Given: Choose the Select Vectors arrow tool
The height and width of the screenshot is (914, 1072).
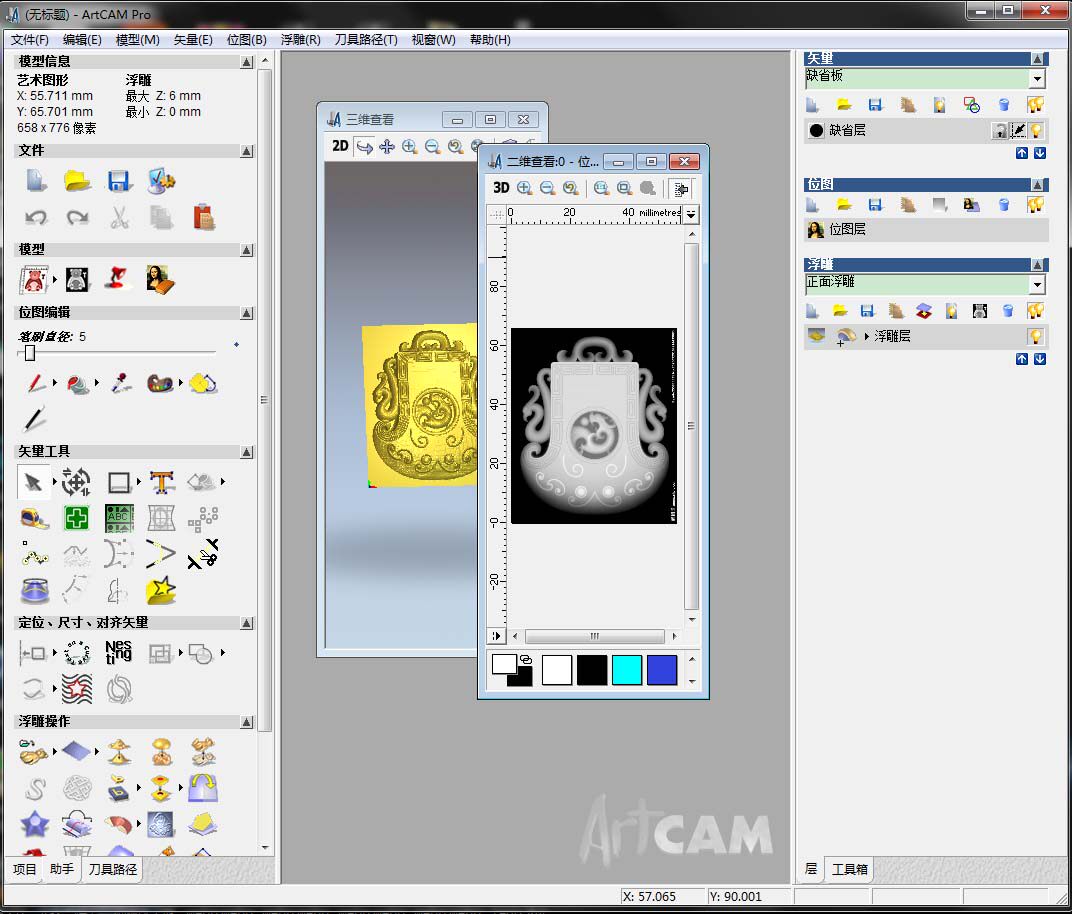Looking at the screenshot, I should 33,482.
